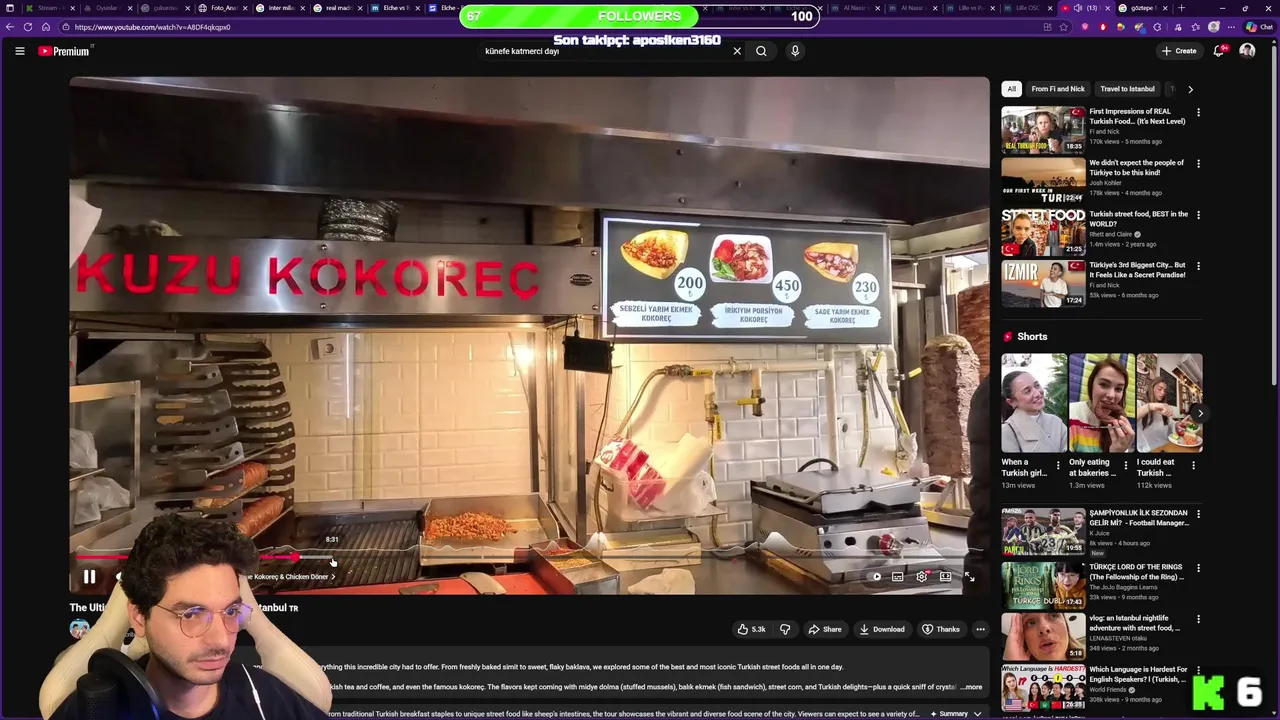Open chapter 'Kokoreç & Chicken Döner' in the player
1280x720 pixels.
tap(290, 577)
